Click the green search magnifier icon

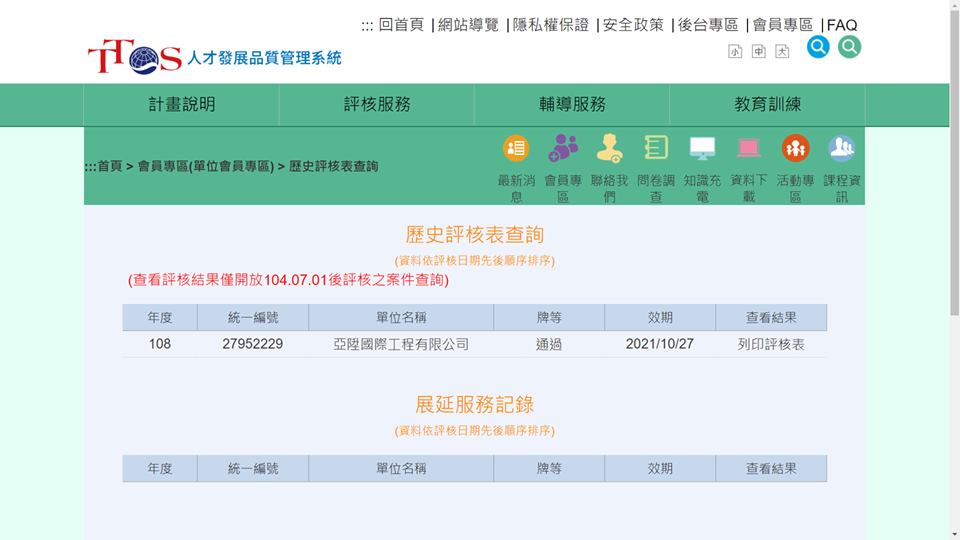click(849, 47)
